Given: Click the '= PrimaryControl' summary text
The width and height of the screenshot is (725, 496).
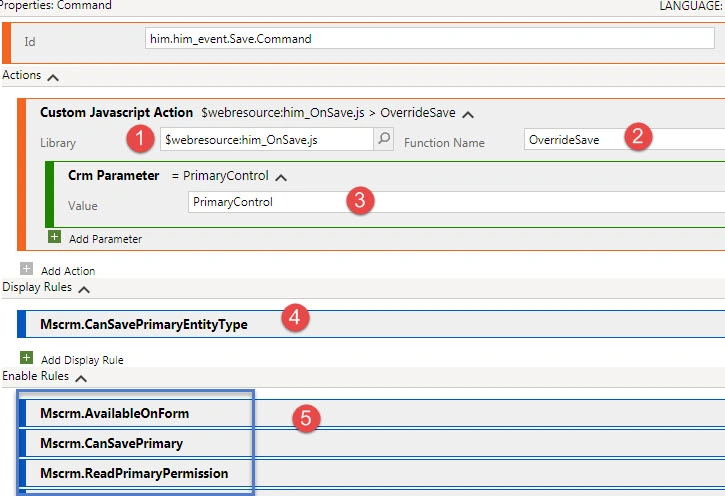Looking at the screenshot, I should pyautogui.click(x=220, y=176).
